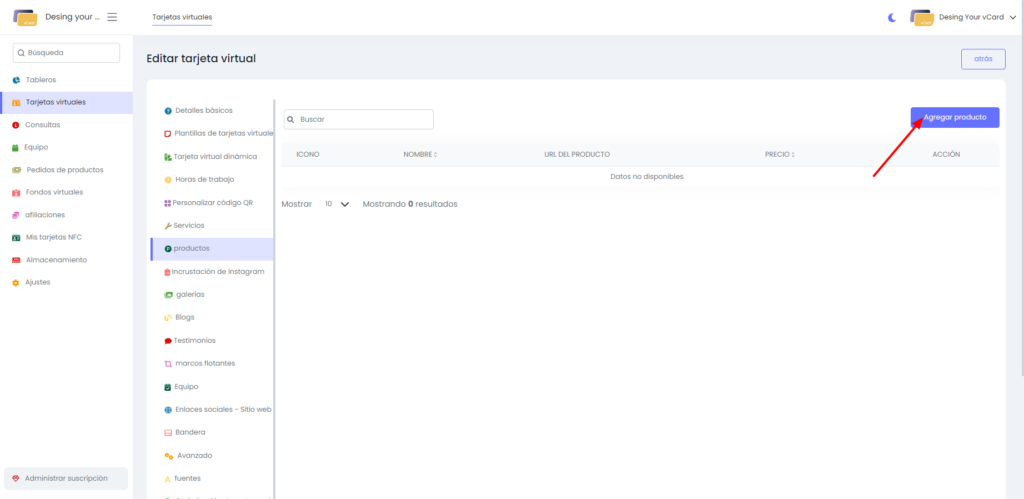This screenshot has width=1024, height=499.
Task: Click the Ajustes gear icon
Action: pos(16,282)
